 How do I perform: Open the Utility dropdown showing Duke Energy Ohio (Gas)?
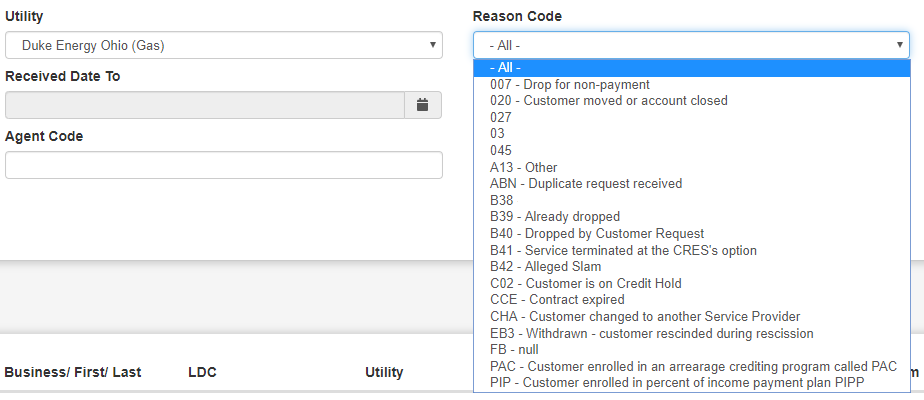coord(223,45)
